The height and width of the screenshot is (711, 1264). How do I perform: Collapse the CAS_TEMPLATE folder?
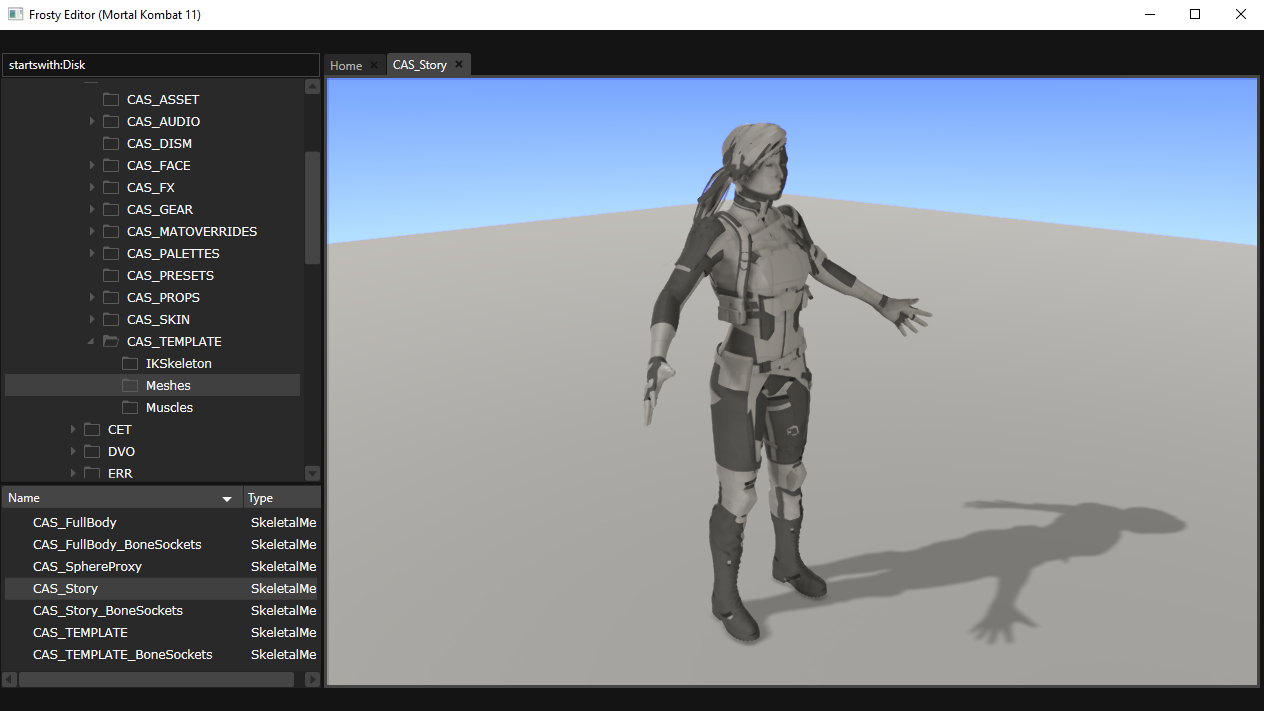click(x=92, y=342)
